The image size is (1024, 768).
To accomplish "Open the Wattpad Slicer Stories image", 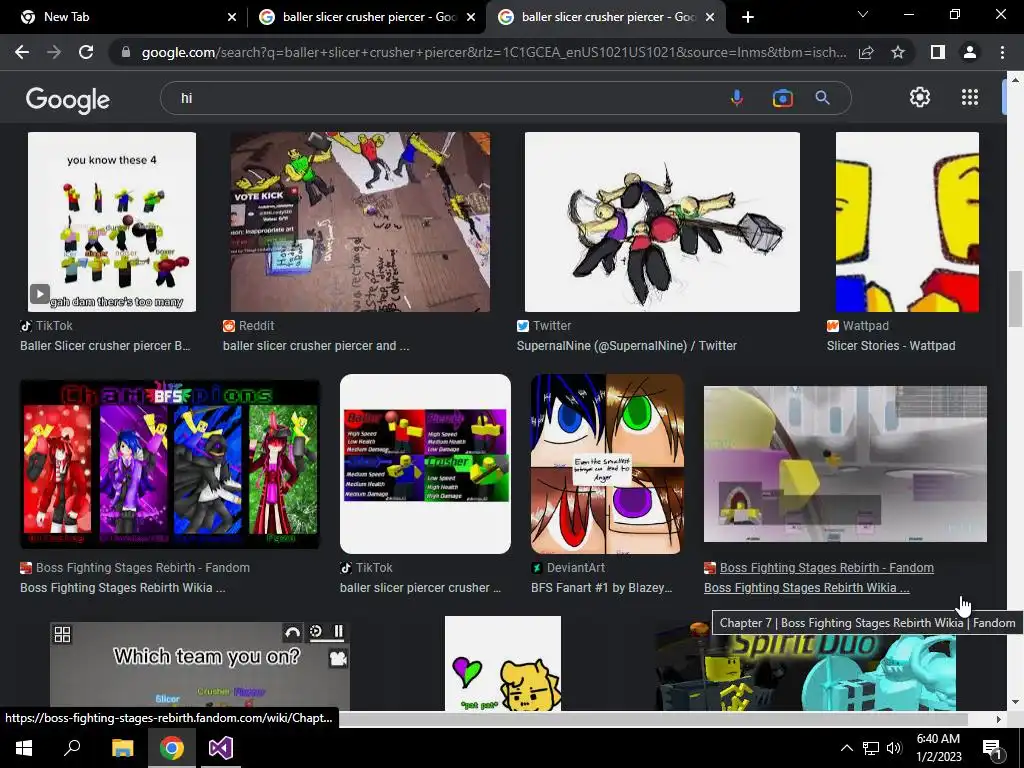I will click(x=907, y=222).
